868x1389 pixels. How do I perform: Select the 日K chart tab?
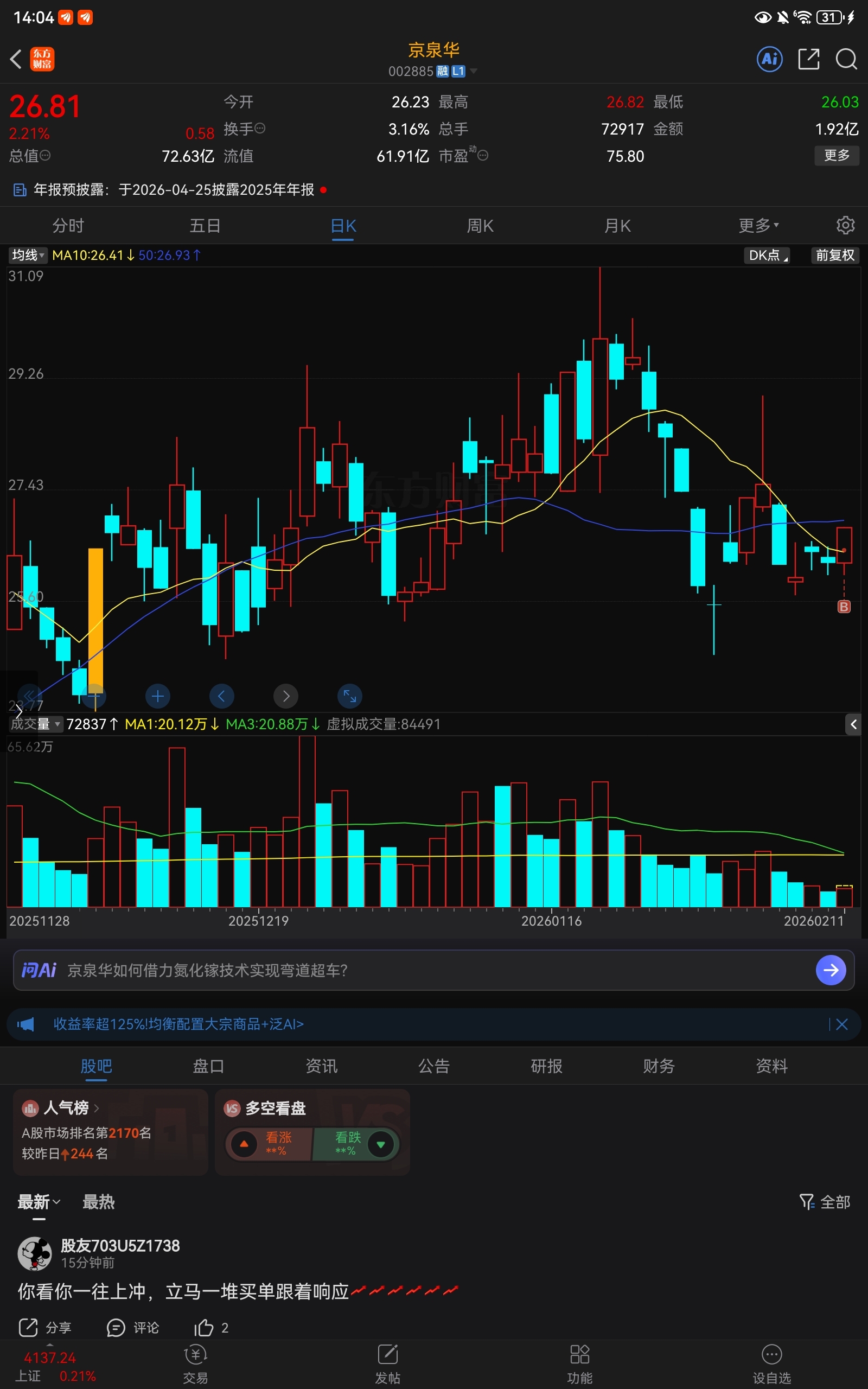343,226
